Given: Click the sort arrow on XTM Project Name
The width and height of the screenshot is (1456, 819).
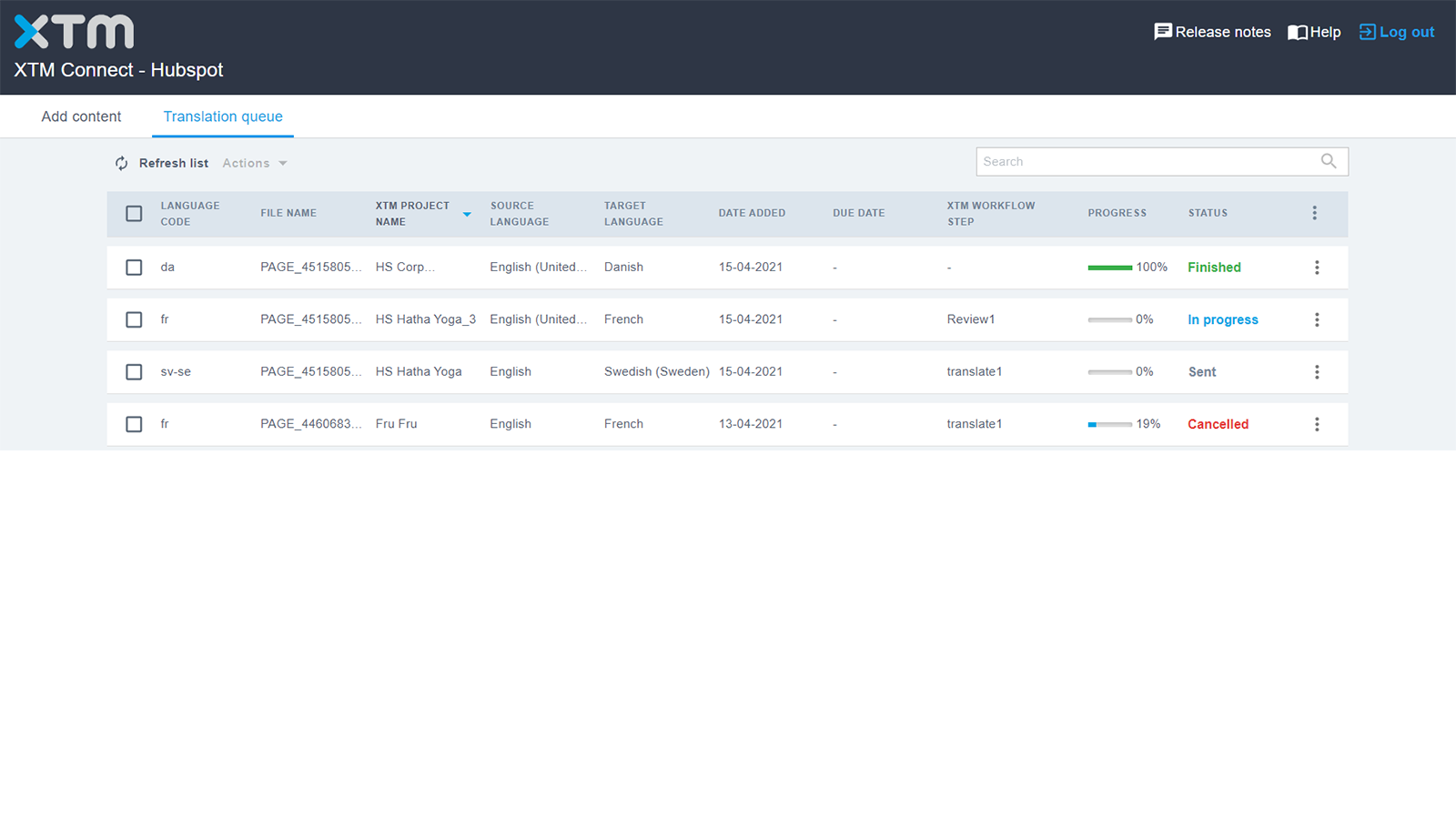Looking at the screenshot, I should [467, 214].
